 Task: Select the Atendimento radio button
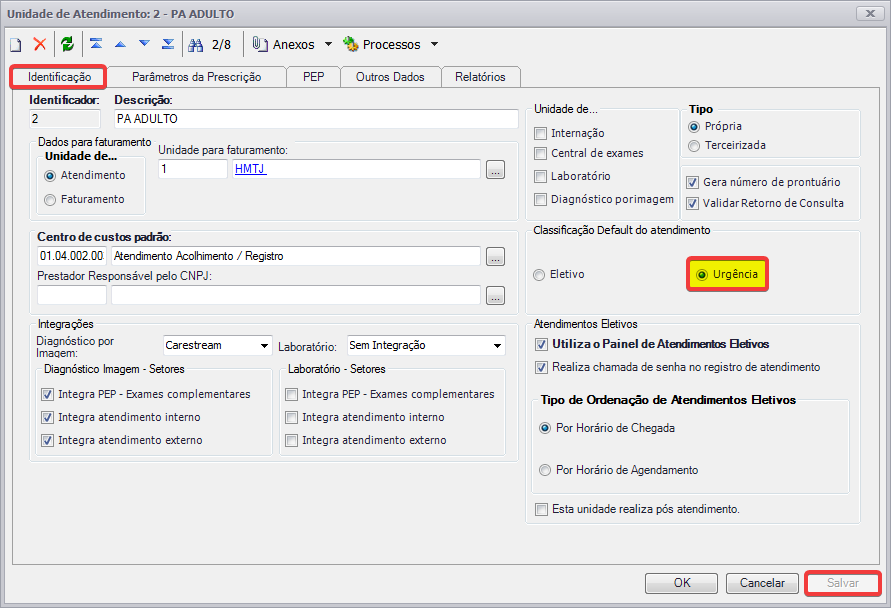[50, 176]
